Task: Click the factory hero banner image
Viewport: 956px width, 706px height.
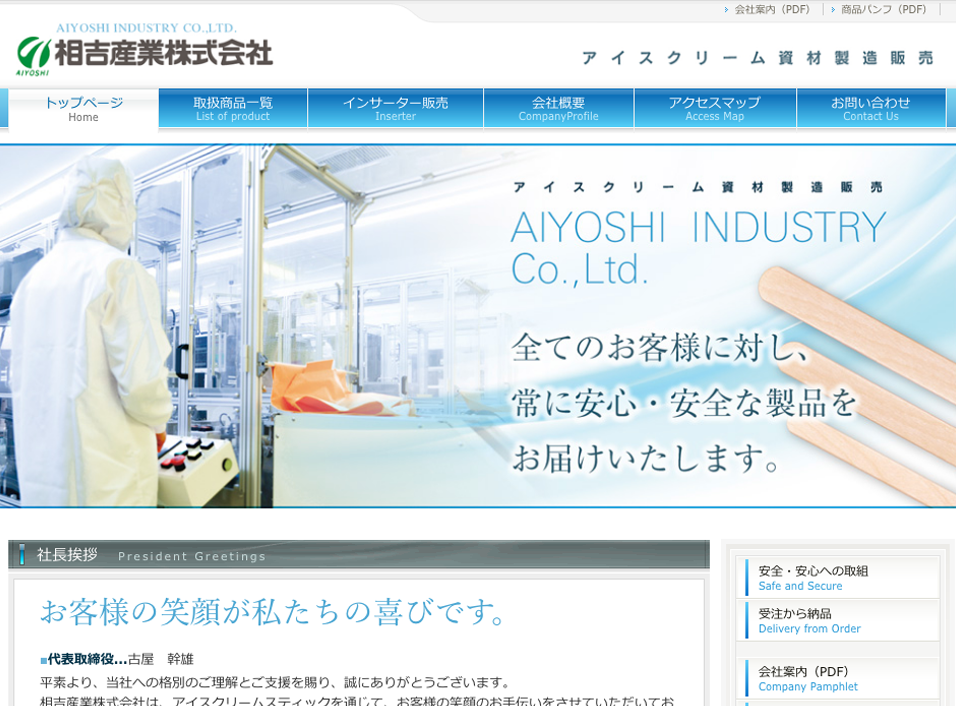Action: click(x=478, y=326)
